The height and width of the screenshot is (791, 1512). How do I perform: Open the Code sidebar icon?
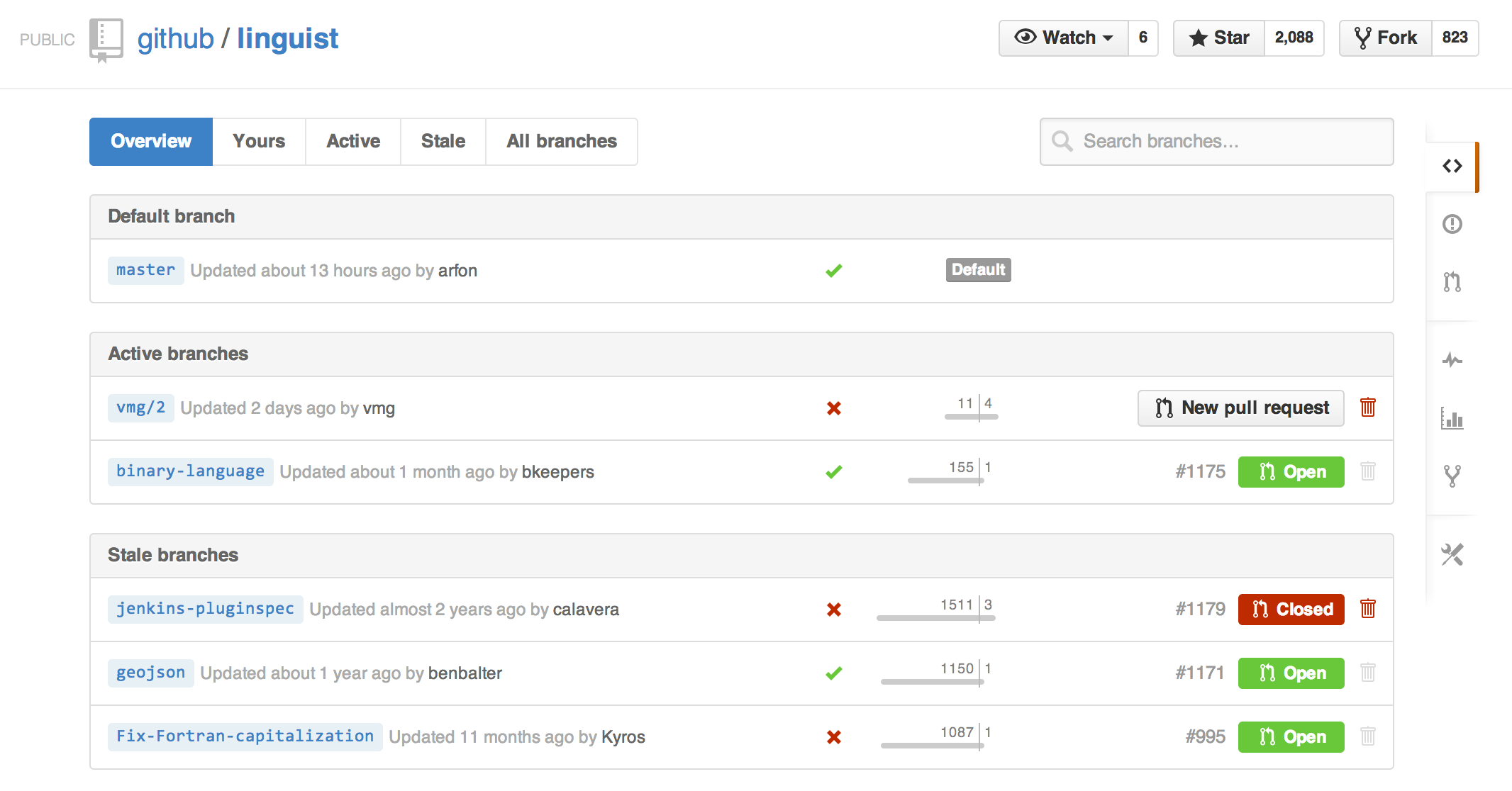1452,166
